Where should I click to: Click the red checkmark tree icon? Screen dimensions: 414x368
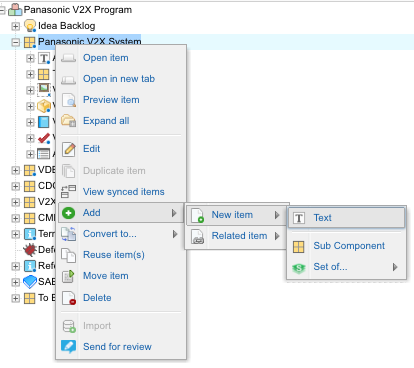pyautogui.click(x=44, y=138)
